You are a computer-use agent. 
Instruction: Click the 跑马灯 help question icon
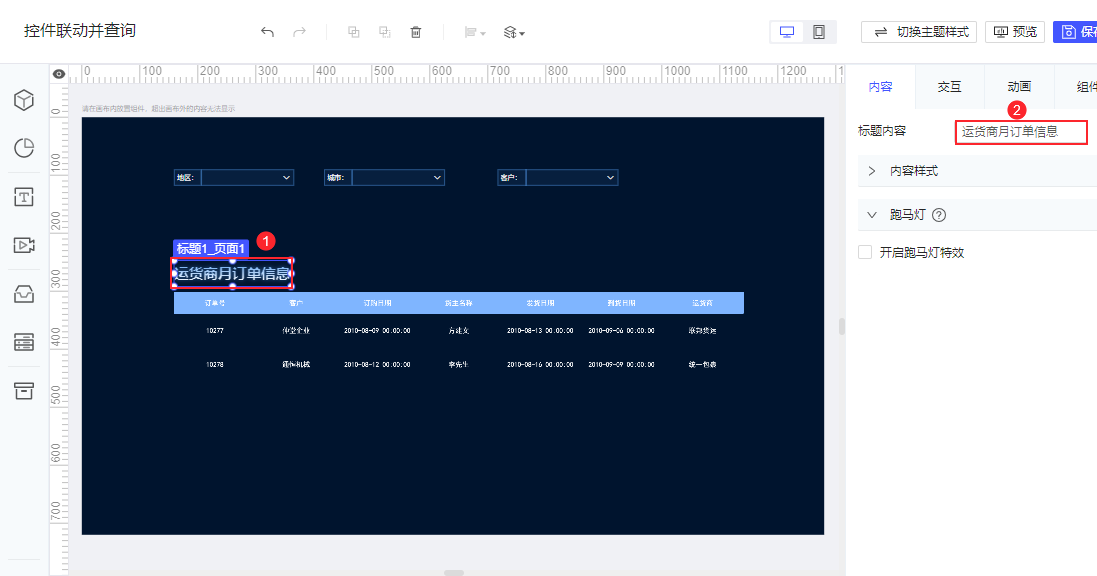(939, 216)
